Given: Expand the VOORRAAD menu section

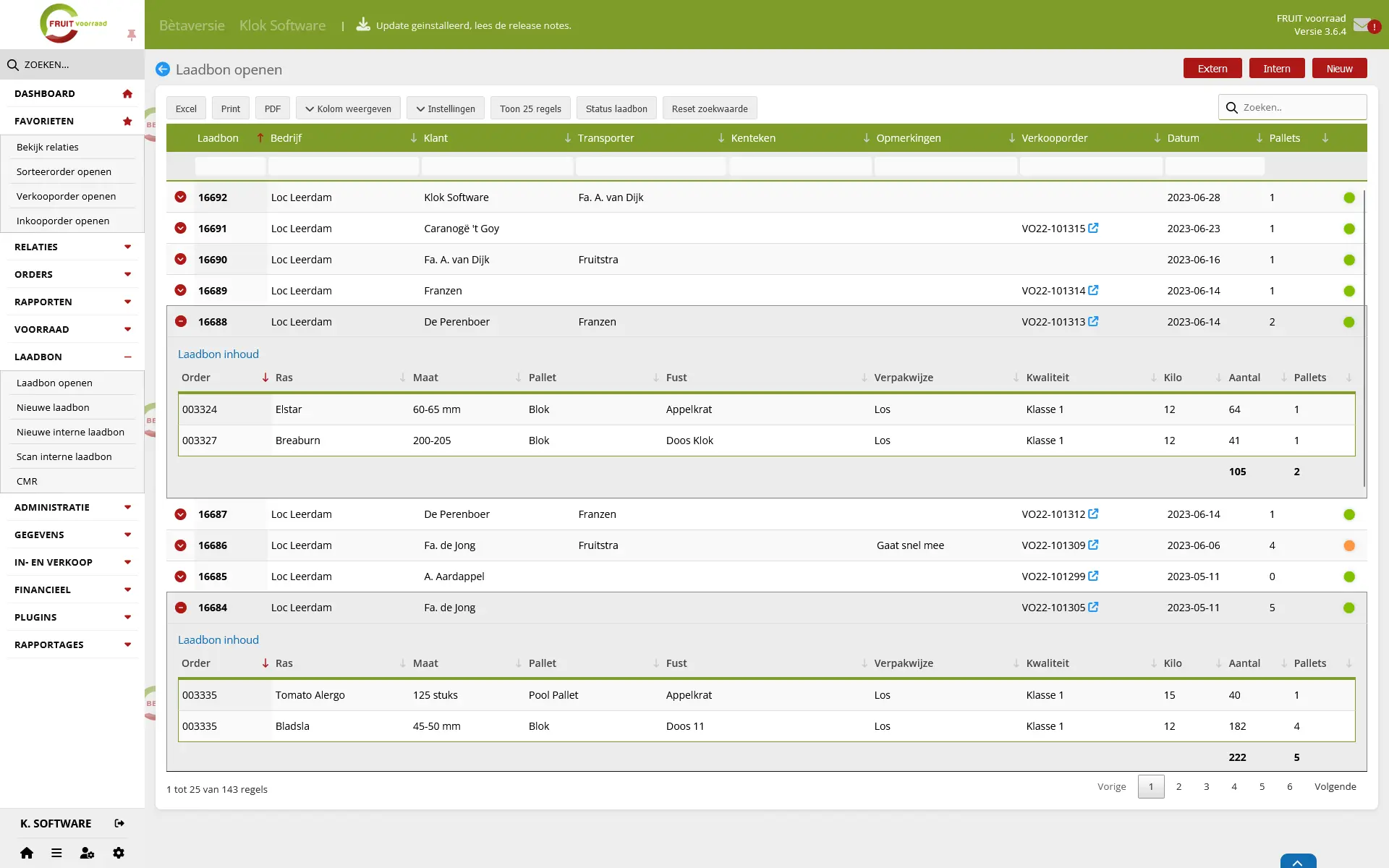Looking at the screenshot, I should click(72, 330).
